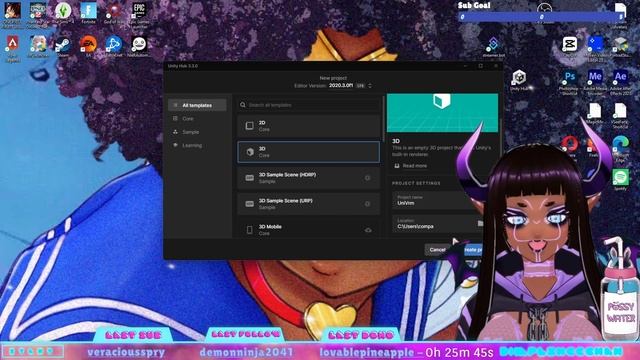Open The Sims 4 desktop shortcut
Image resolution: width=640 pixels, height=360 pixels.
(x=63, y=12)
